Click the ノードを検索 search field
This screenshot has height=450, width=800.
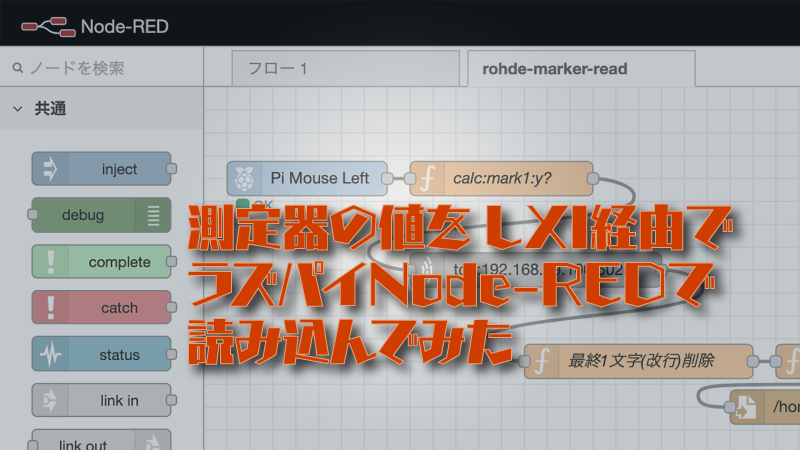coord(104,68)
